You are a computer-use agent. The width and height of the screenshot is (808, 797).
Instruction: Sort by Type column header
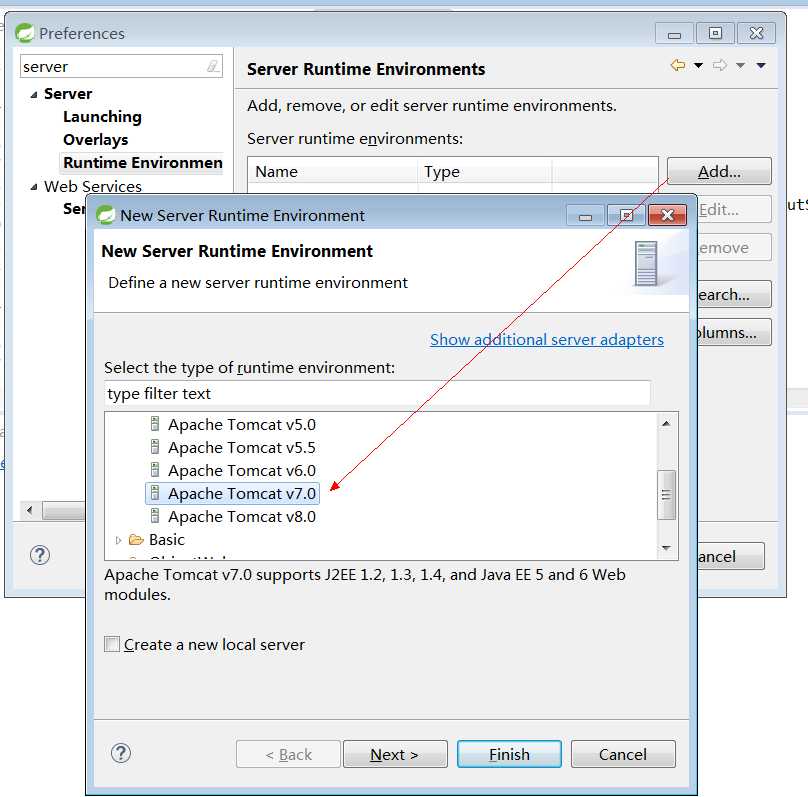click(x=484, y=172)
